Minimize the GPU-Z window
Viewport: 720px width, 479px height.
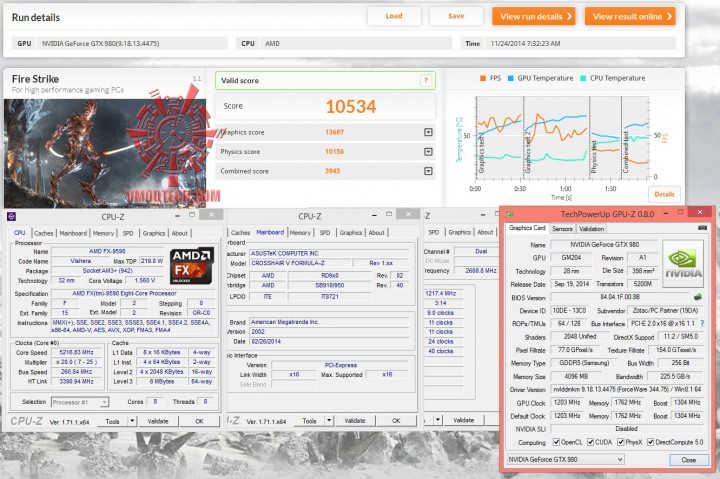pyautogui.click(x=666, y=213)
